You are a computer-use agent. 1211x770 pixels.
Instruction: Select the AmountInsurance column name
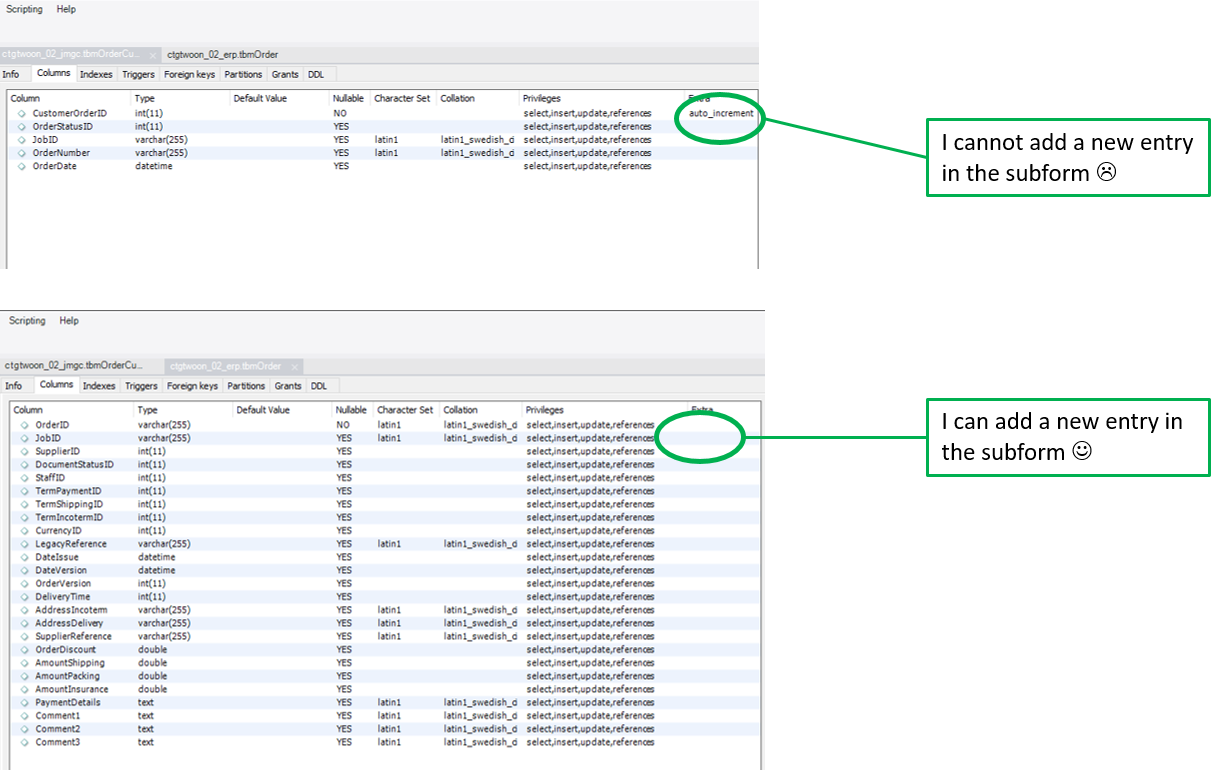[72, 689]
